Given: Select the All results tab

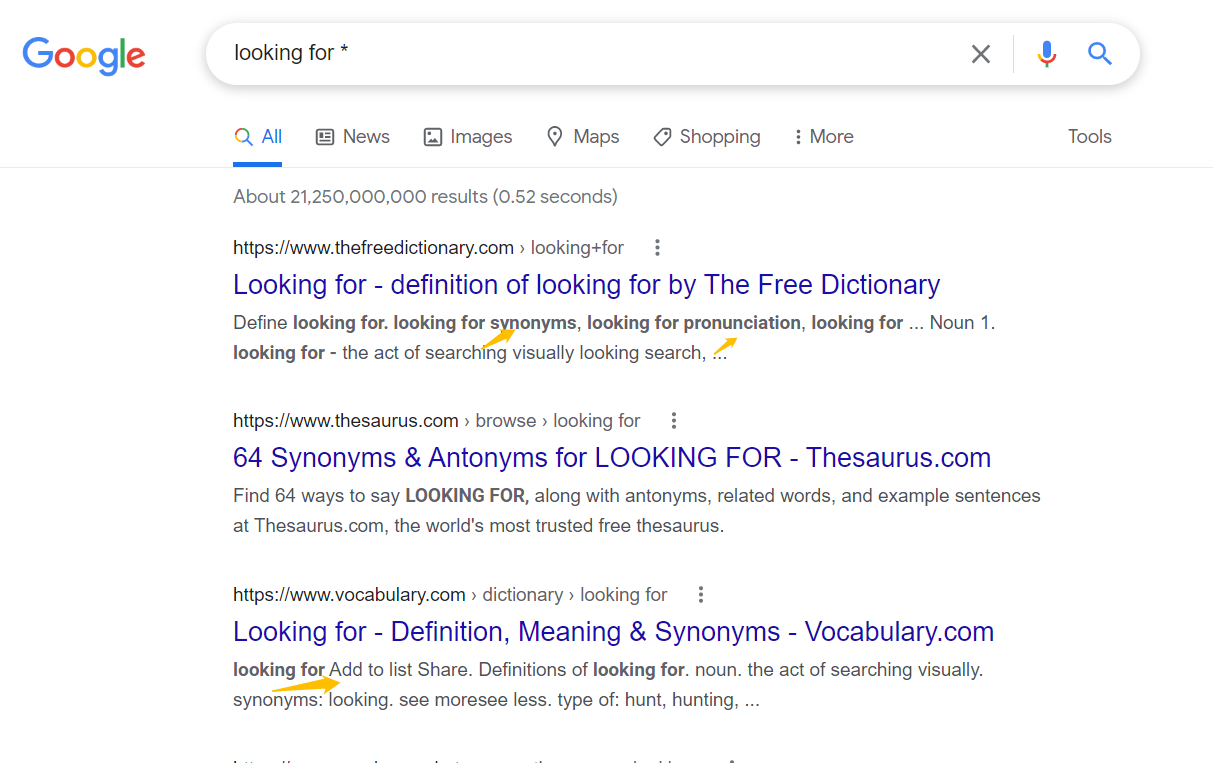Looking at the screenshot, I should point(258,137).
